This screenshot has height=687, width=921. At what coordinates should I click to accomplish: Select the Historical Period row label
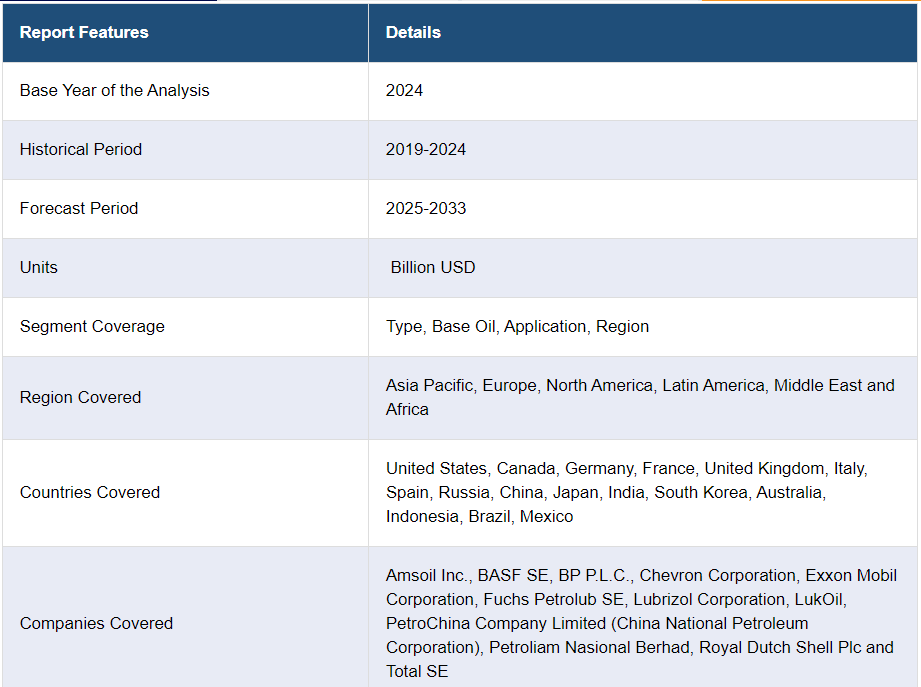point(81,149)
